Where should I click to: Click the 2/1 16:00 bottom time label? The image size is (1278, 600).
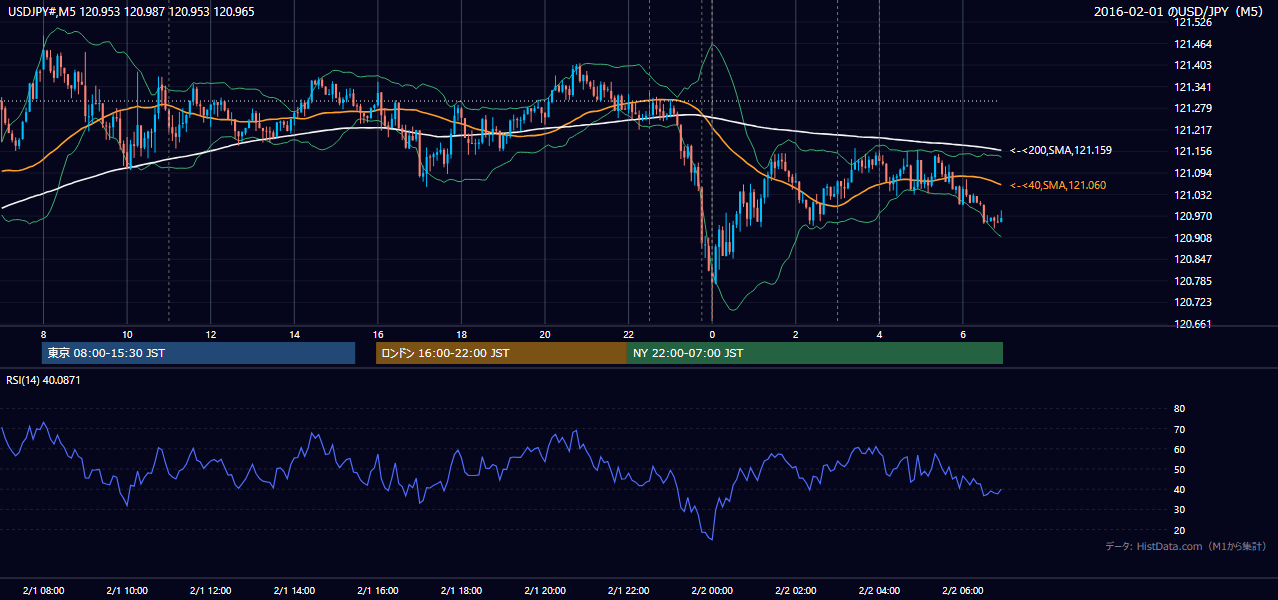[377, 590]
